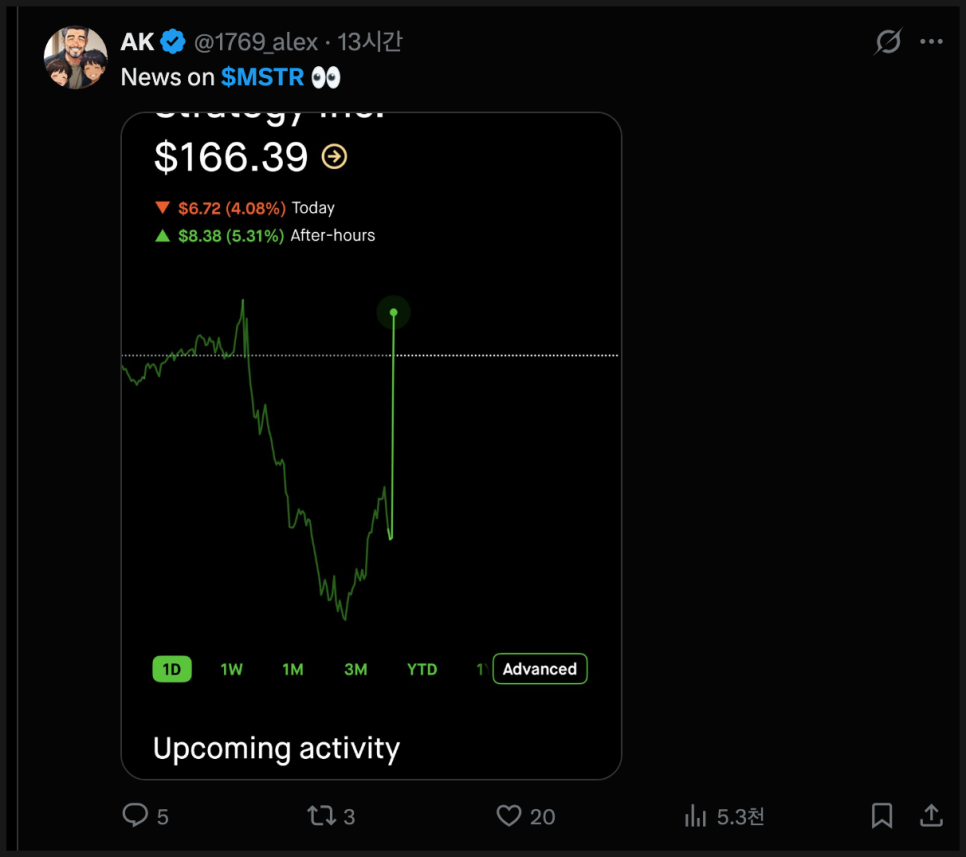Click the yellow arrow next to $166.39
Viewport: 966px width, 857px height.
[x=334, y=157]
